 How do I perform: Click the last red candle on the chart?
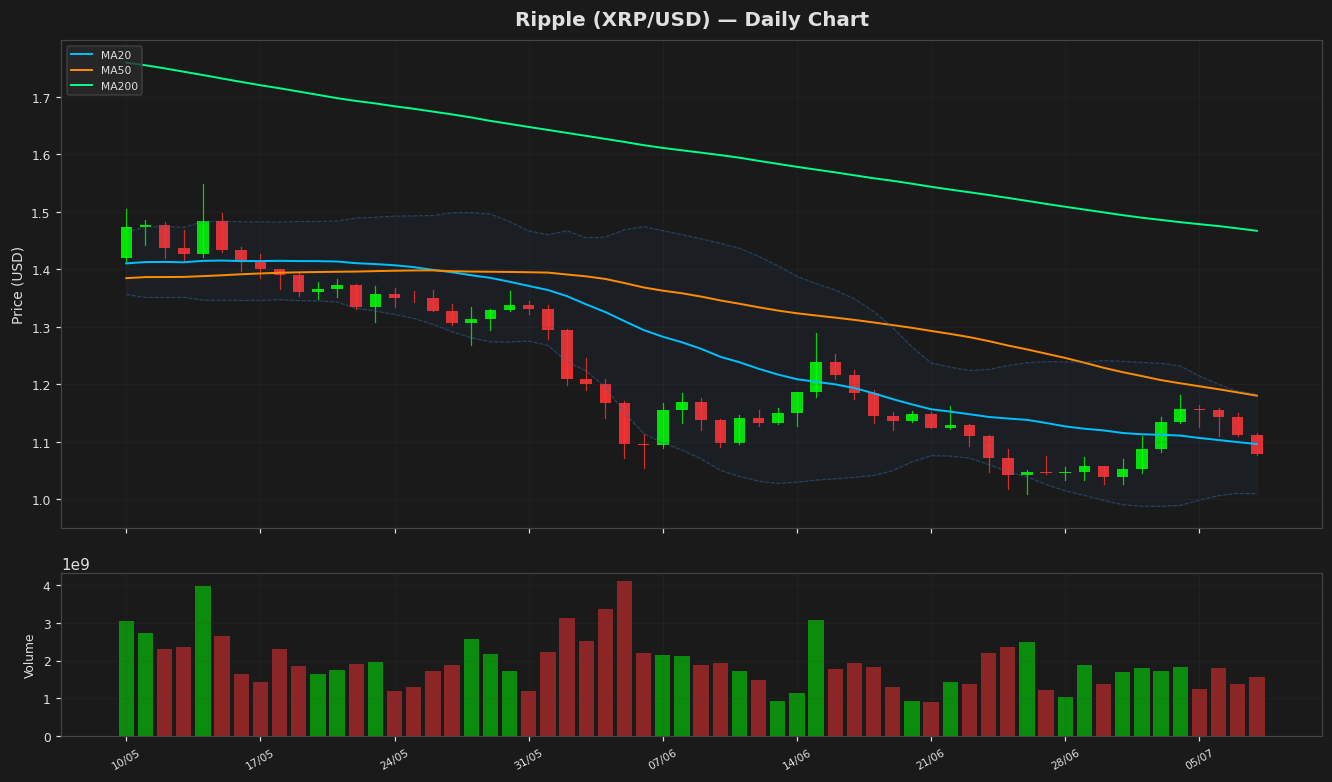click(1257, 444)
